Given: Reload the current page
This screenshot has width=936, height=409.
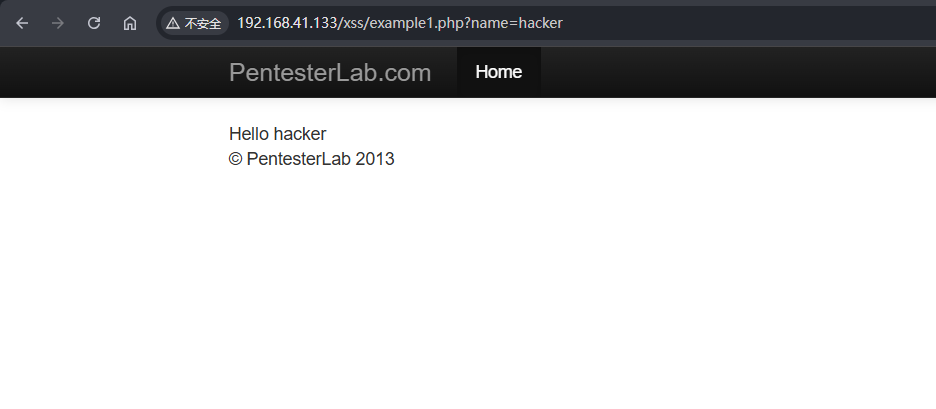Looking at the screenshot, I should pos(94,23).
